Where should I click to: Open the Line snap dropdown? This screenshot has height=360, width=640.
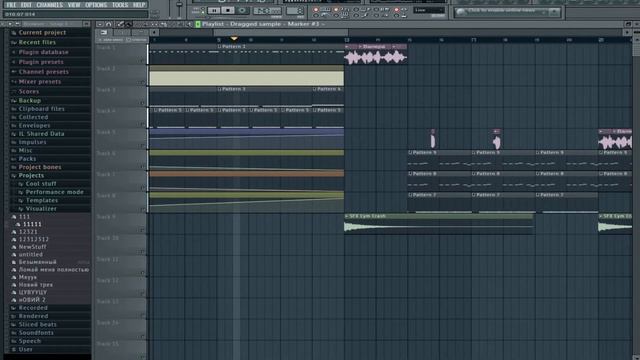pyautogui.click(x=429, y=11)
